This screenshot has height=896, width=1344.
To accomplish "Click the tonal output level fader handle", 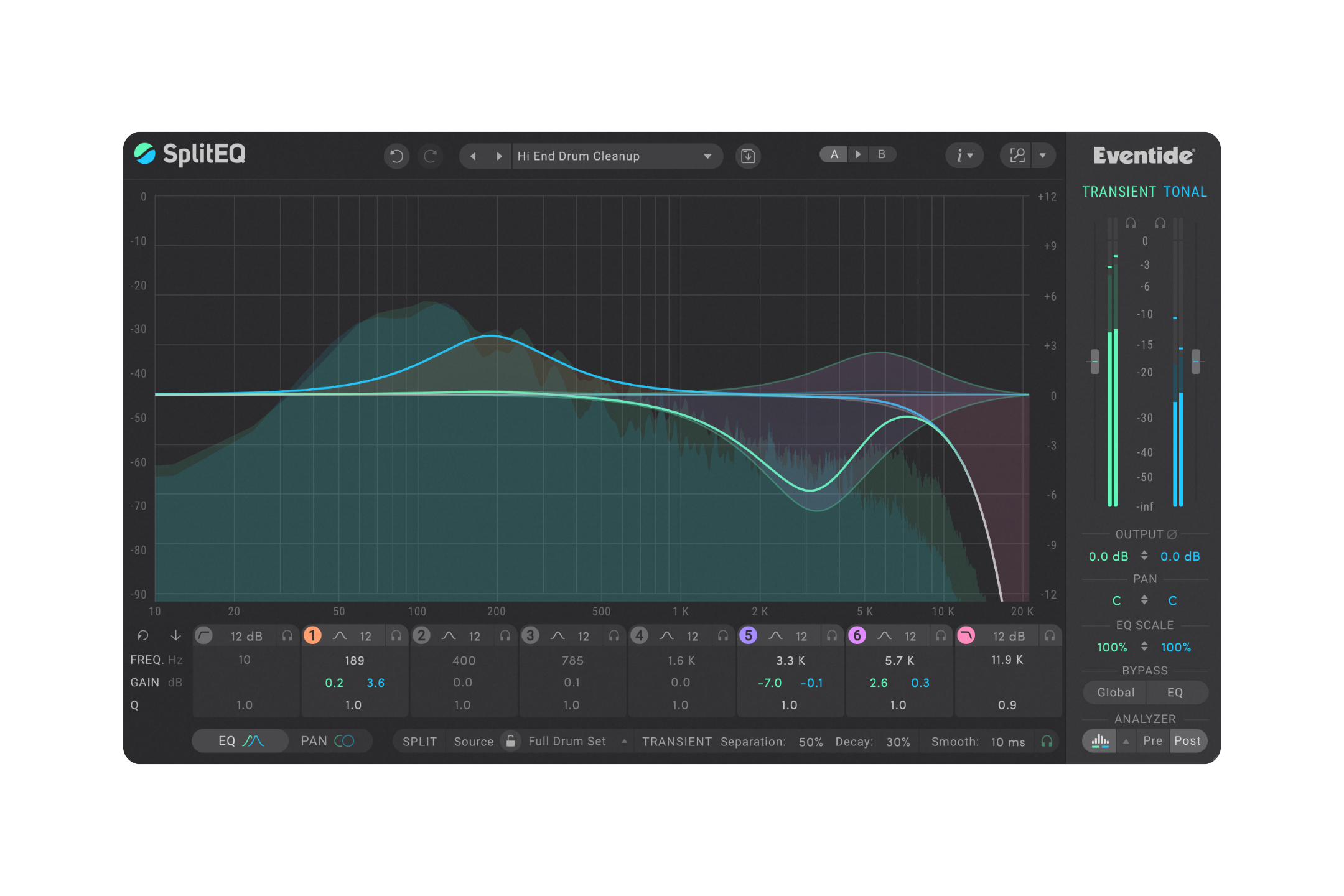I will (x=1195, y=362).
